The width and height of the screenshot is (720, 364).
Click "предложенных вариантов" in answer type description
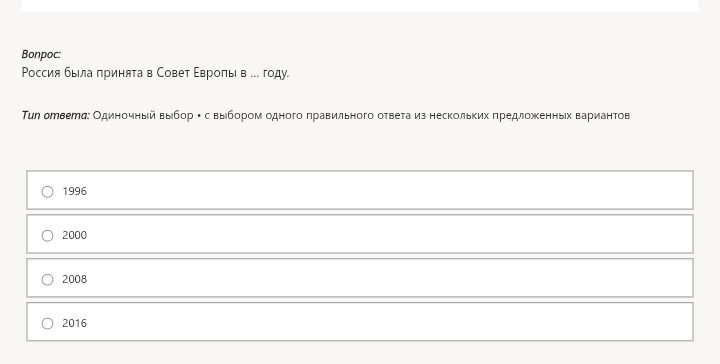561,115
